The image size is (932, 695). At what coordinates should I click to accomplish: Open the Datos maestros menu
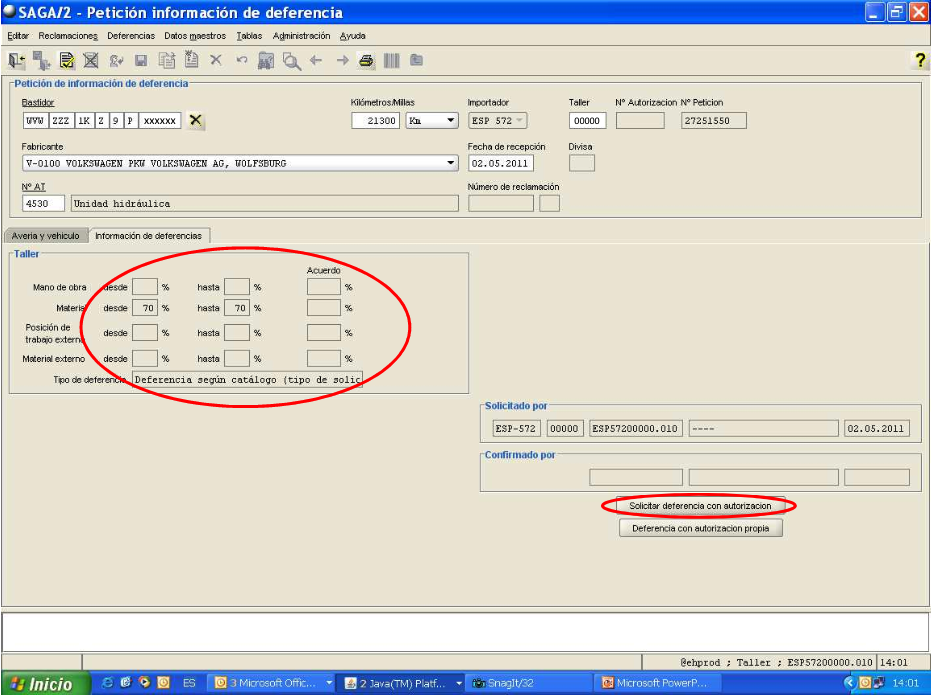(x=195, y=36)
